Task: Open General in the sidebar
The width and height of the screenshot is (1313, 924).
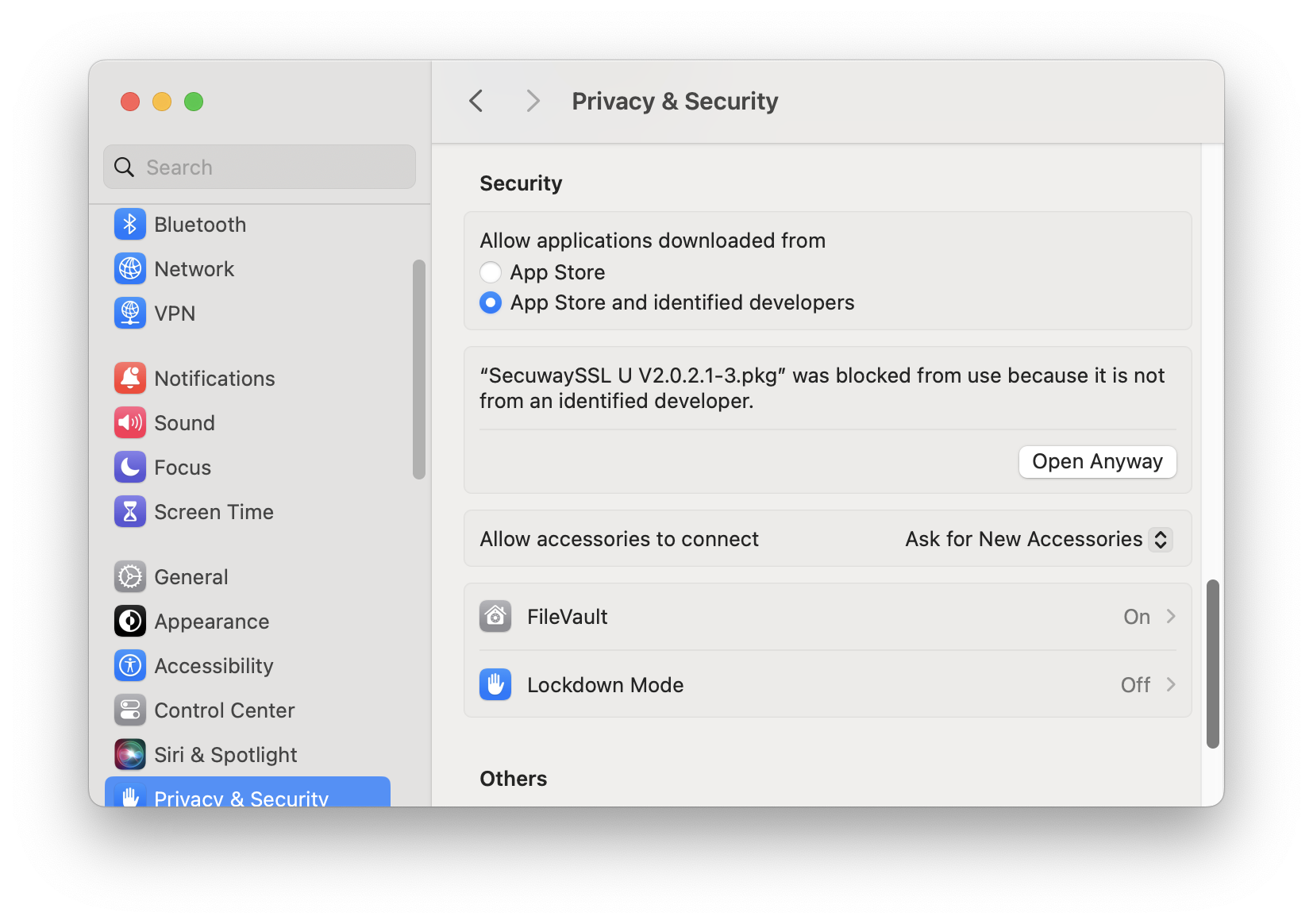Action: (x=191, y=577)
